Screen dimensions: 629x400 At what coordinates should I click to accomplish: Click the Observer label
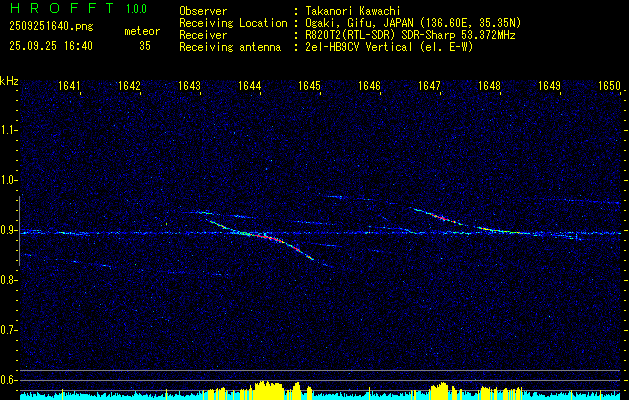203,11
